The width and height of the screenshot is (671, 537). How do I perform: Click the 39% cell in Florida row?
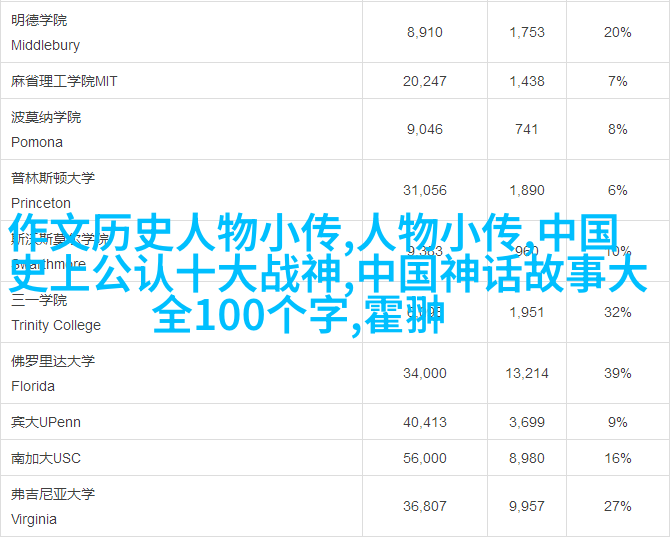pyautogui.click(x=618, y=373)
